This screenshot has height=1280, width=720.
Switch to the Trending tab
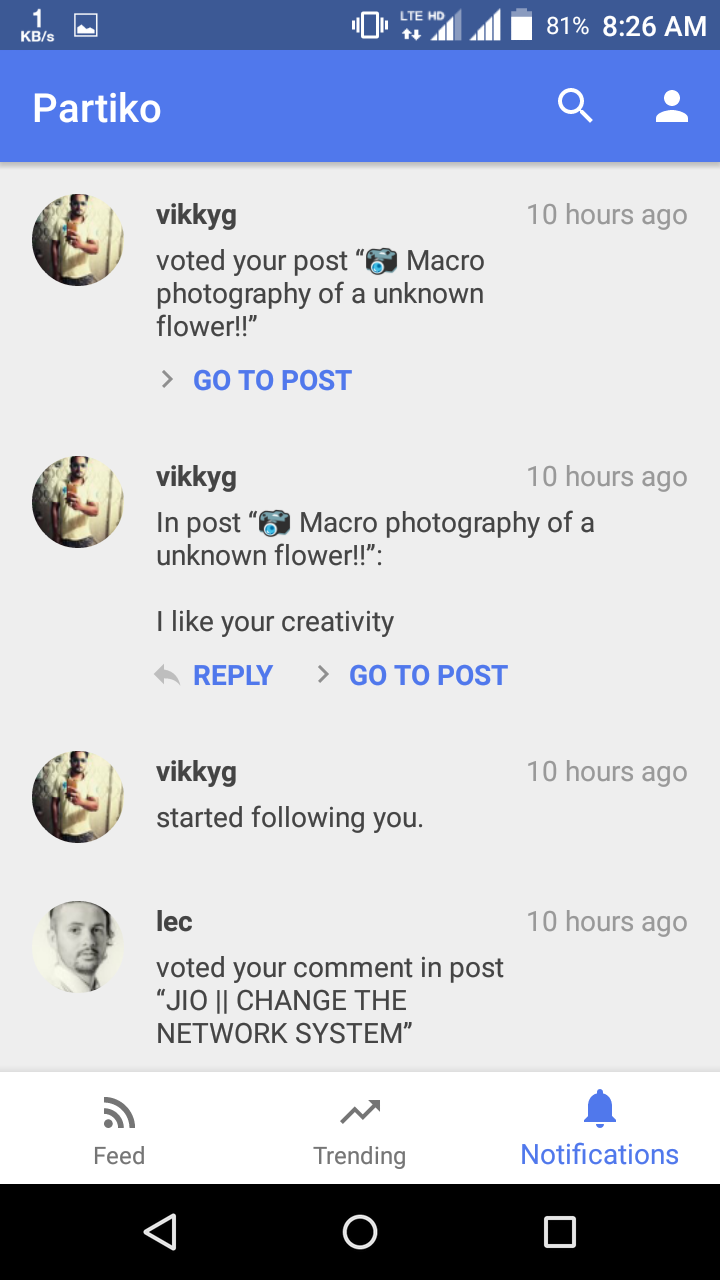point(360,1128)
